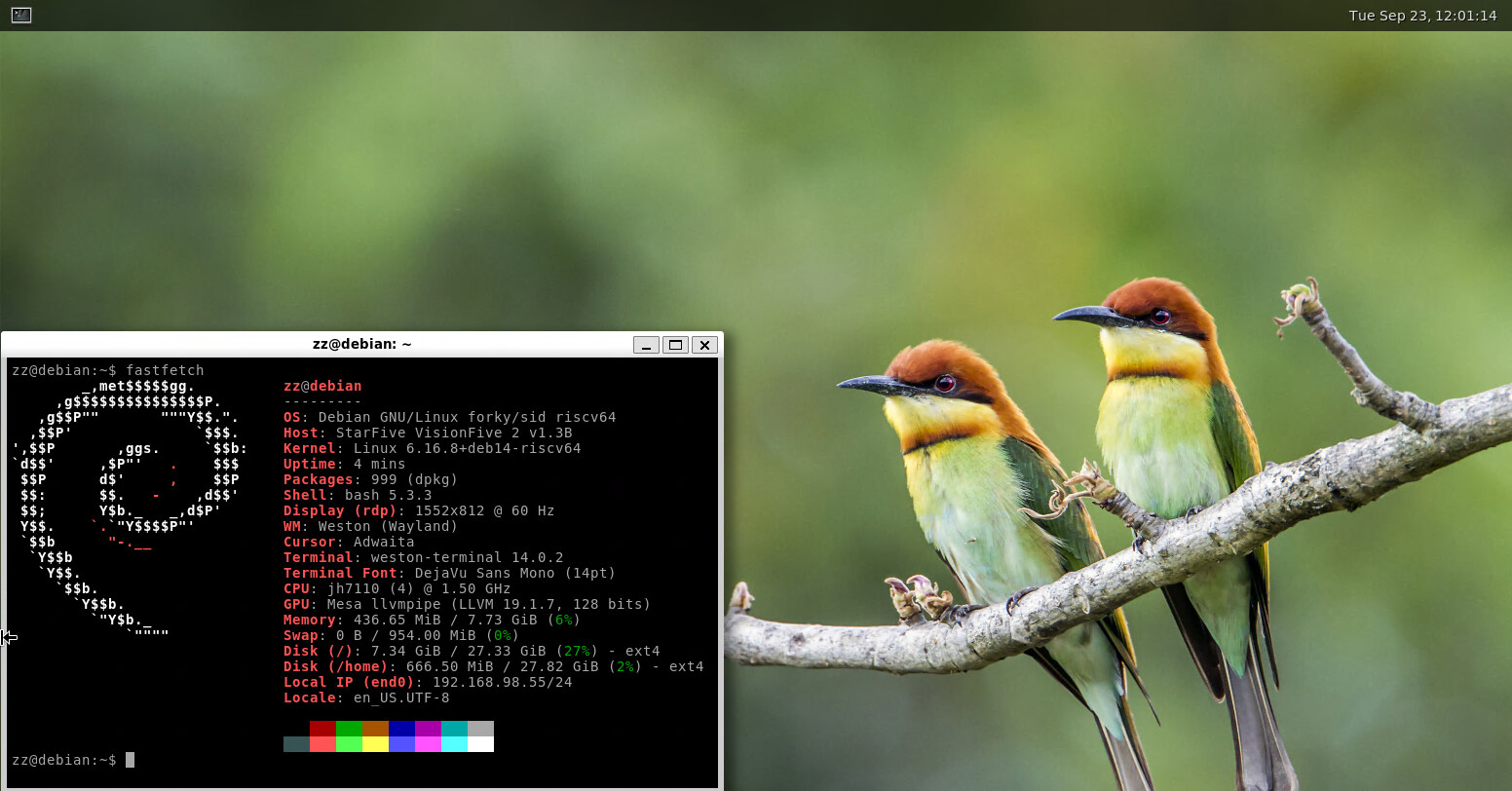
Task: Click the clock in the top panel
Action: tap(1422, 16)
